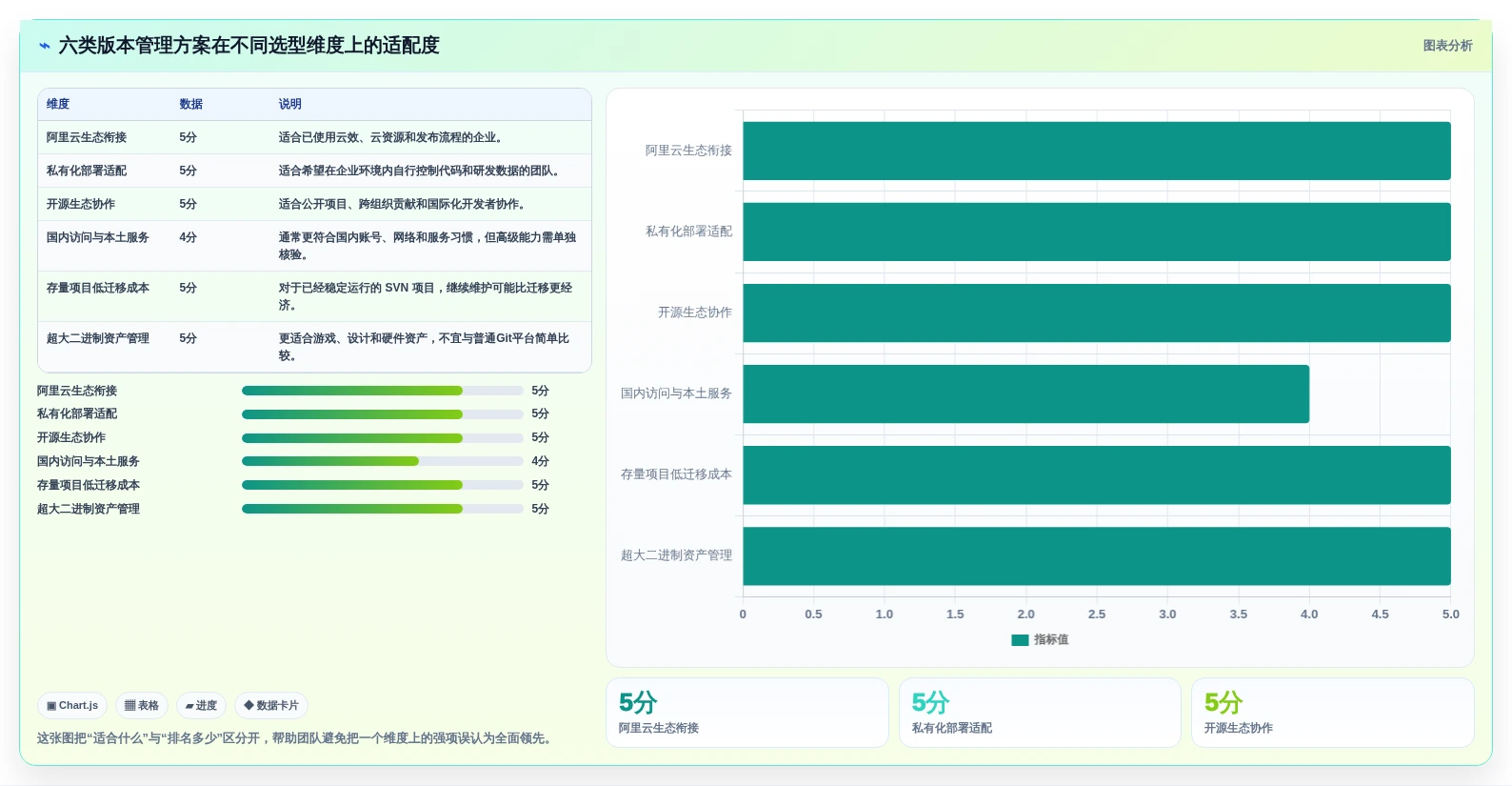
Task: Click description starting '对于已经稳定运行的 SVN'
Action: click(x=428, y=296)
